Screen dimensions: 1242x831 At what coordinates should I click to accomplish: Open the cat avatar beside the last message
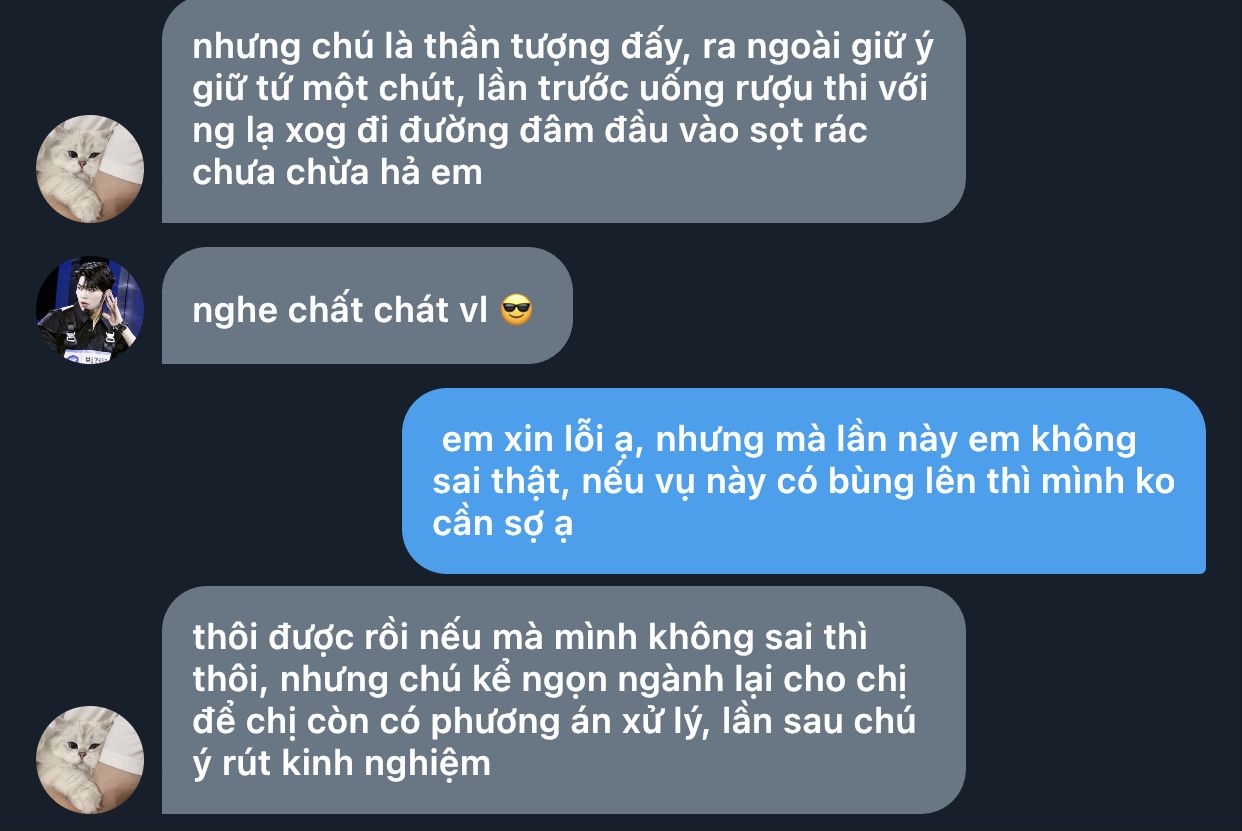click(90, 759)
